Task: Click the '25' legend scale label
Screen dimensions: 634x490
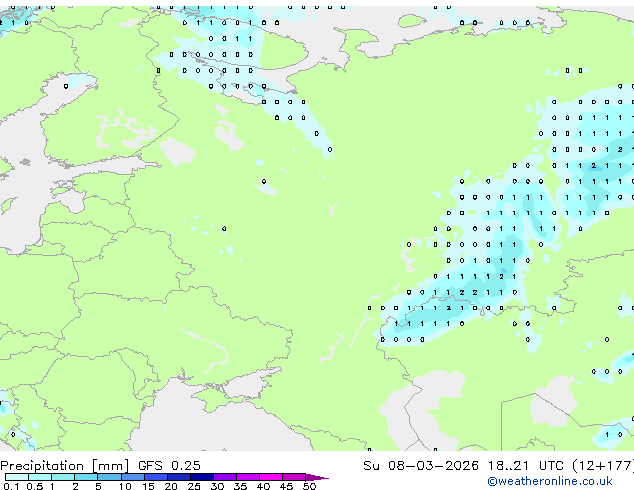Action: tap(194, 486)
